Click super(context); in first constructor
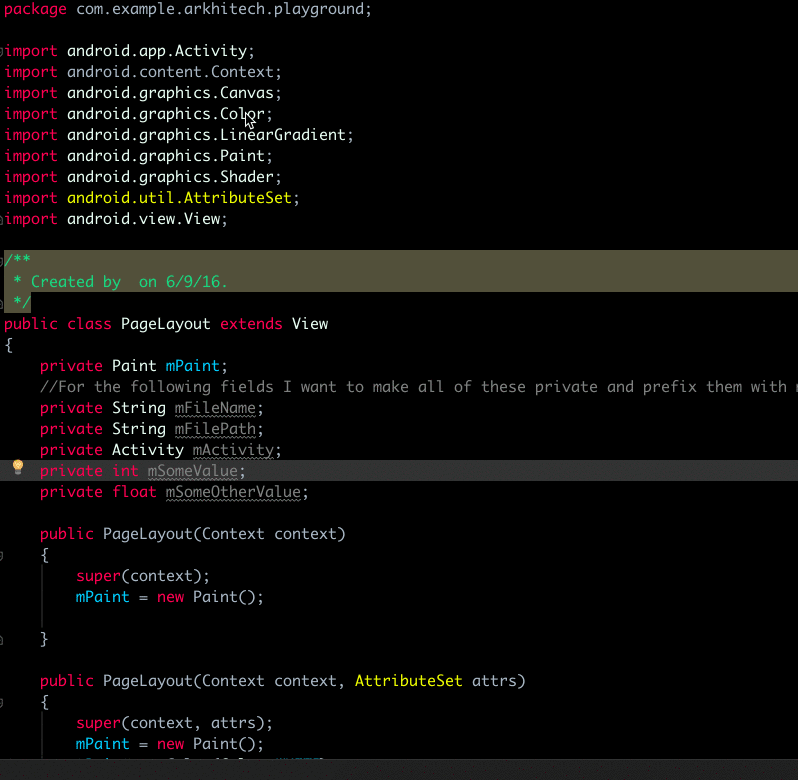This screenshot has width=798, height=780. pos(142,576)
